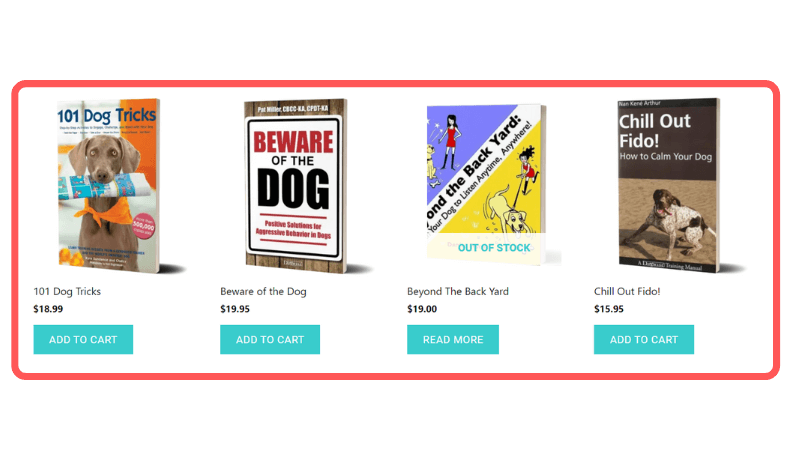This screenshot has height=450, width=800.
Task: Click the $18.99 price label
Action: pos(48,309)
